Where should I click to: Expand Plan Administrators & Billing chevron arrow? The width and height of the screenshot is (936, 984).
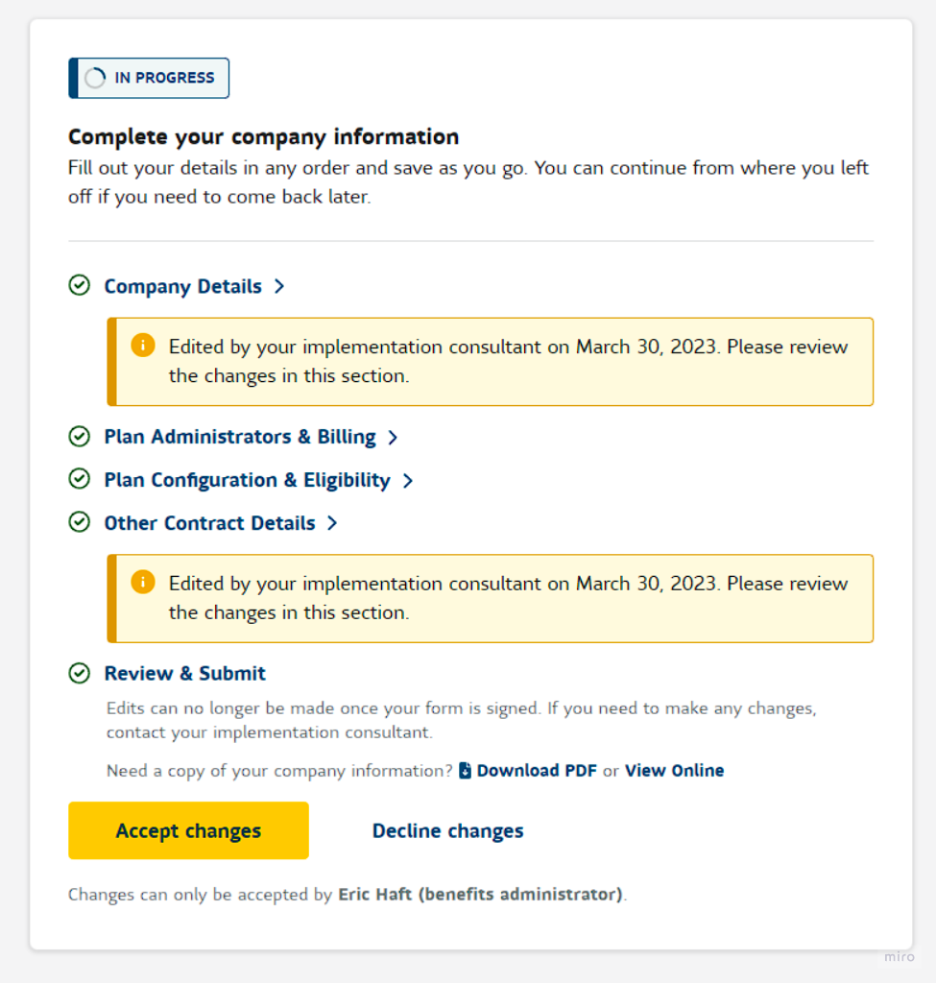coord(393,437)
